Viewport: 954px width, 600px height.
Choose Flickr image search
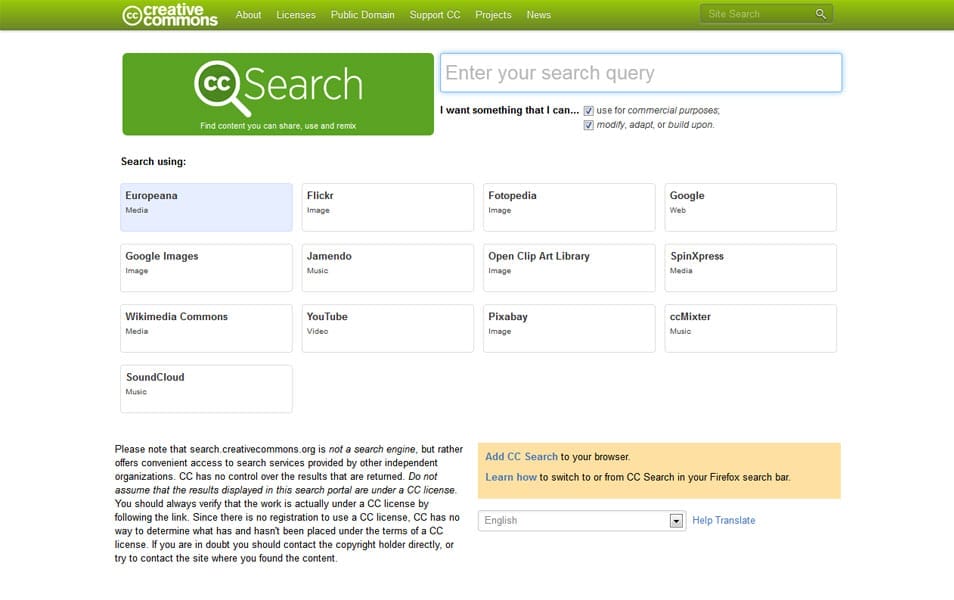pyautogui.click(x=387, y=206)
